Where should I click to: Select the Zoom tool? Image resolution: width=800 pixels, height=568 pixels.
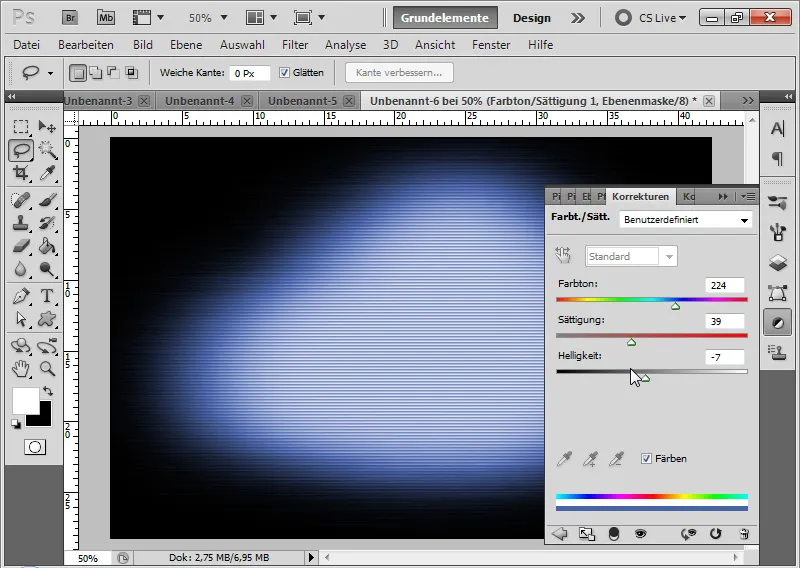47,368
